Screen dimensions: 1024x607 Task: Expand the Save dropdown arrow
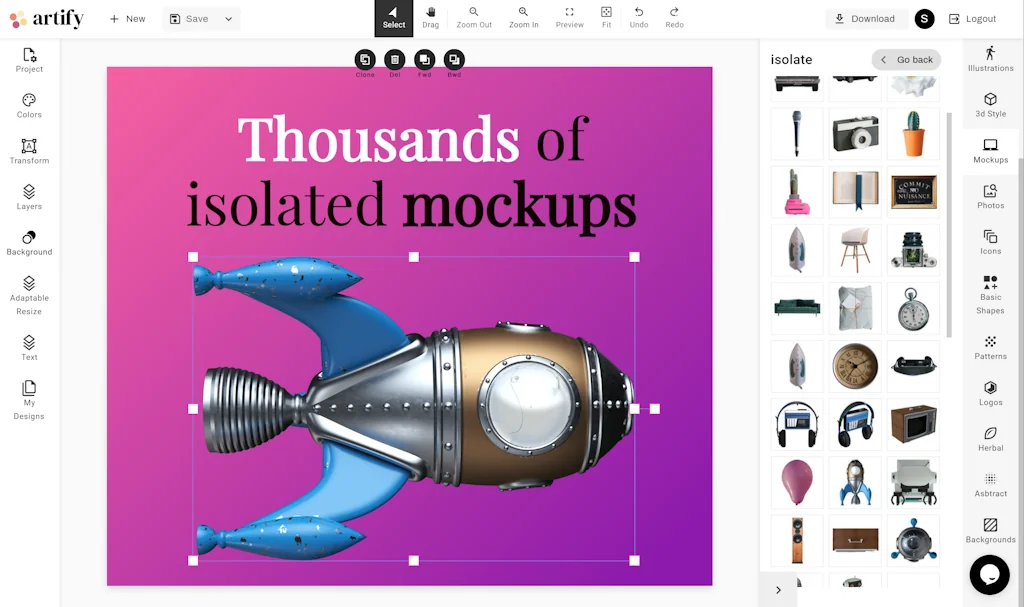[228, 19]
